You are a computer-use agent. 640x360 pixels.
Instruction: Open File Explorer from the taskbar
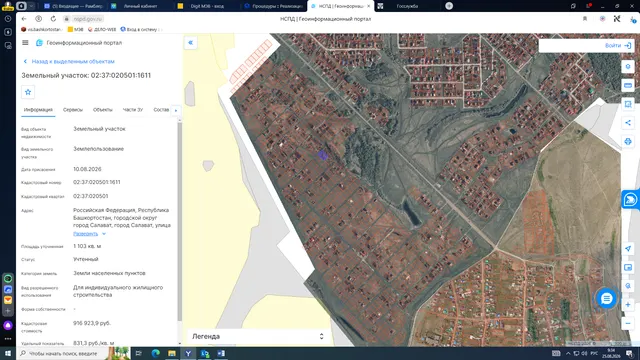172,353
